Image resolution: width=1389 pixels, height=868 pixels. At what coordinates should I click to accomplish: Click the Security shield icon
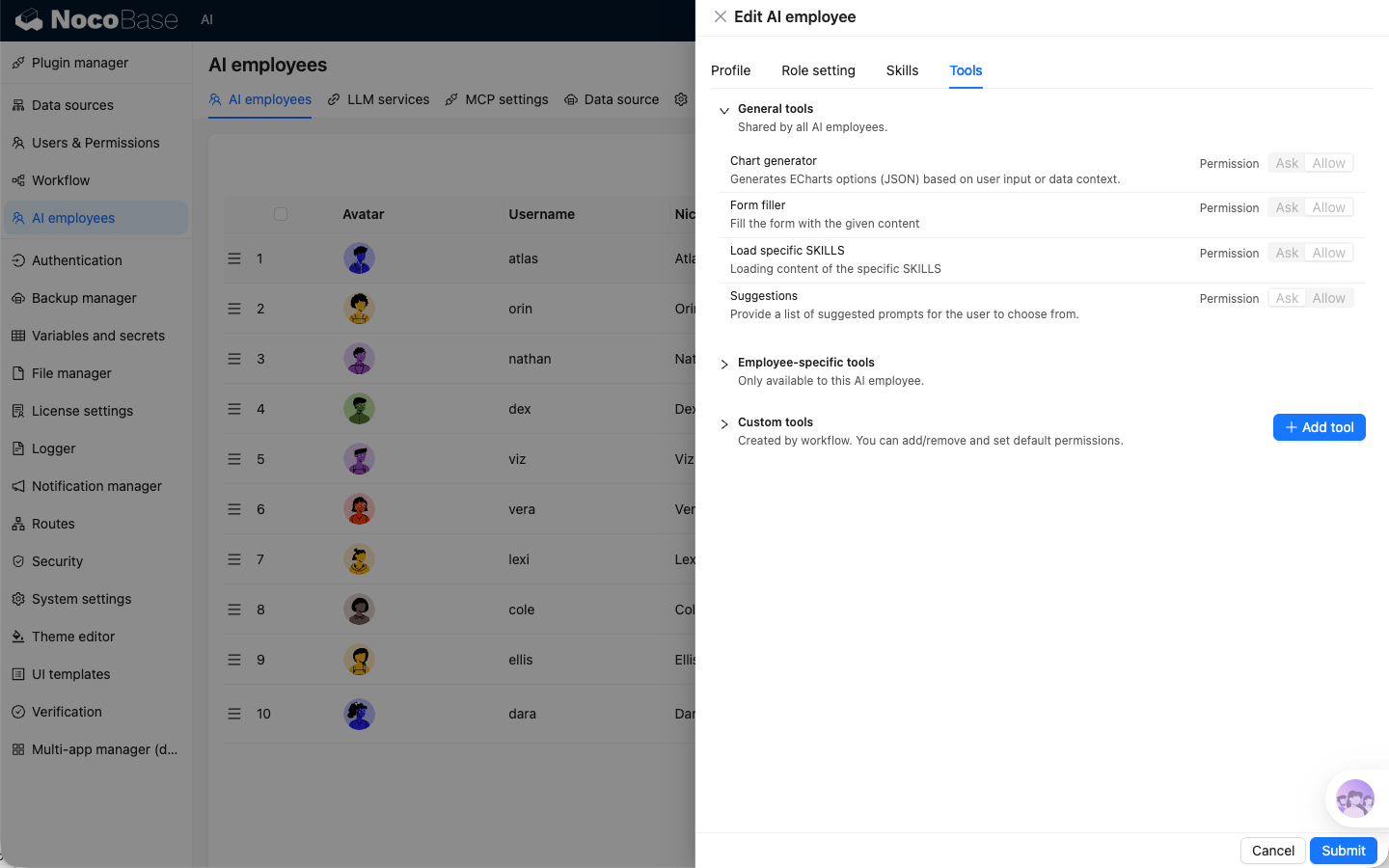(18, 561)
